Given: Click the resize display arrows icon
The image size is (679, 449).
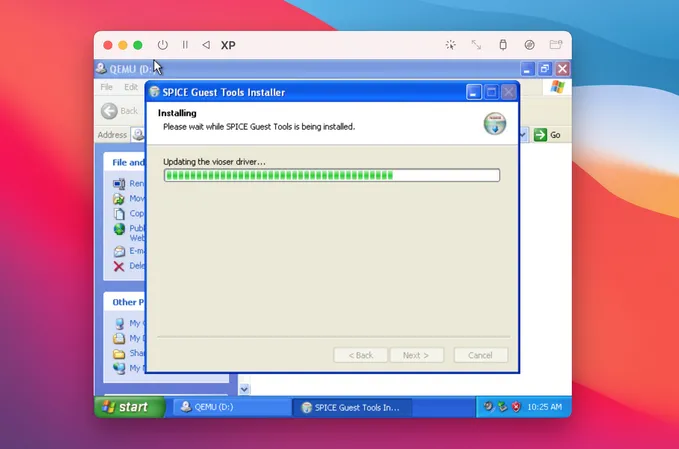Looking at the screenshot, I should point(476,45).
